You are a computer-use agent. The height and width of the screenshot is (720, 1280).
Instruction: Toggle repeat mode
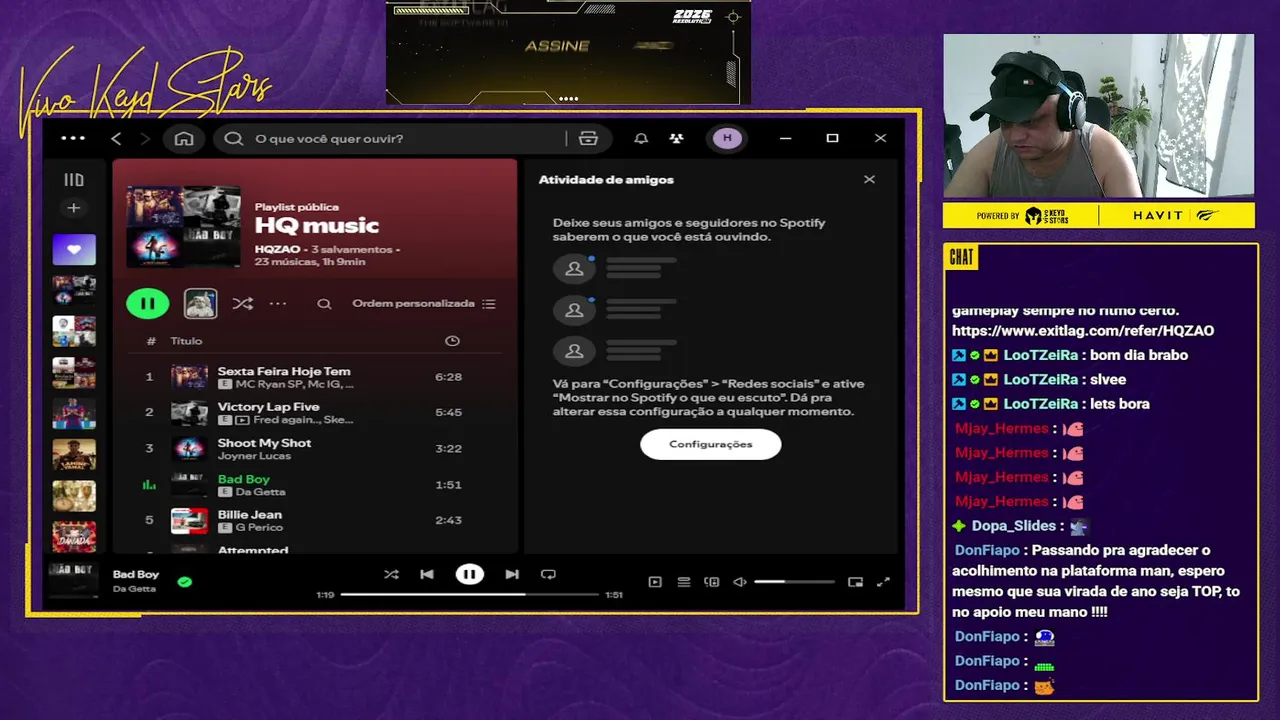548,574
